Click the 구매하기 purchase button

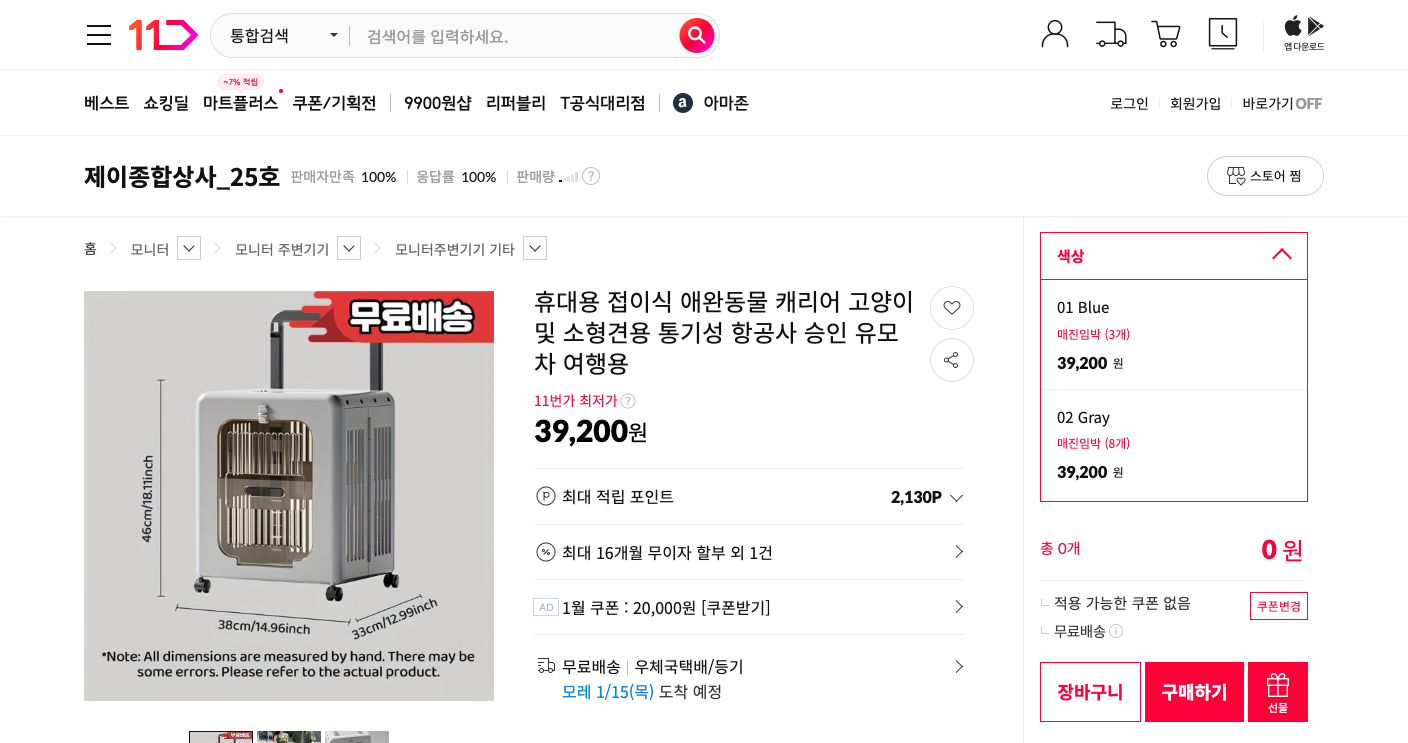(1194, 691)
